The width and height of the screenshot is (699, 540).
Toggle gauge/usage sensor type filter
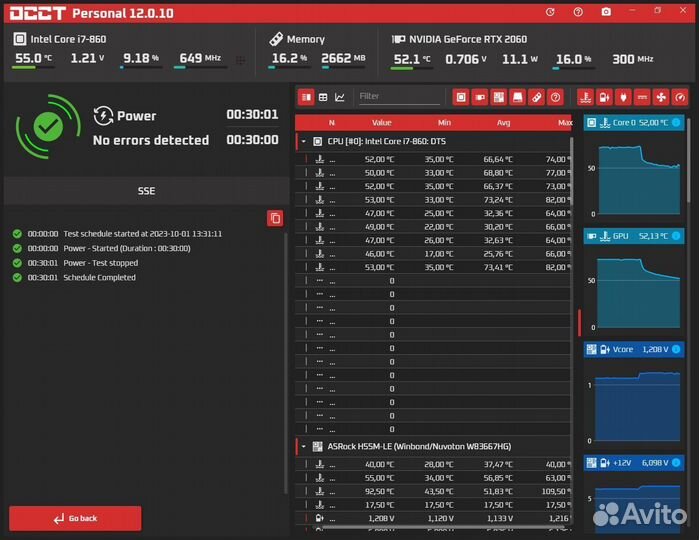pos(680,97)
